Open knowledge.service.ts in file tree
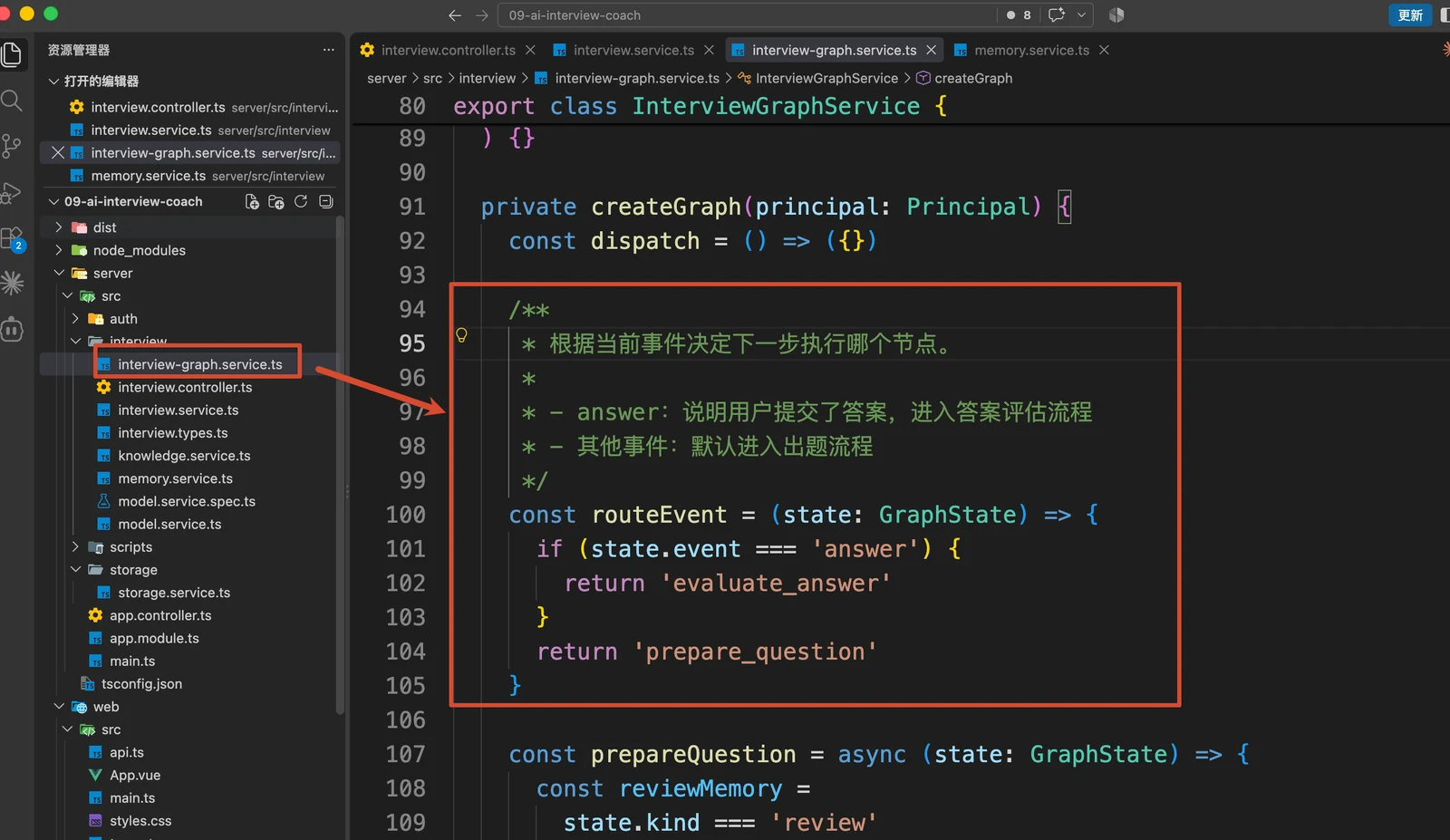The image size is (1450, 840). click(184, 456)
